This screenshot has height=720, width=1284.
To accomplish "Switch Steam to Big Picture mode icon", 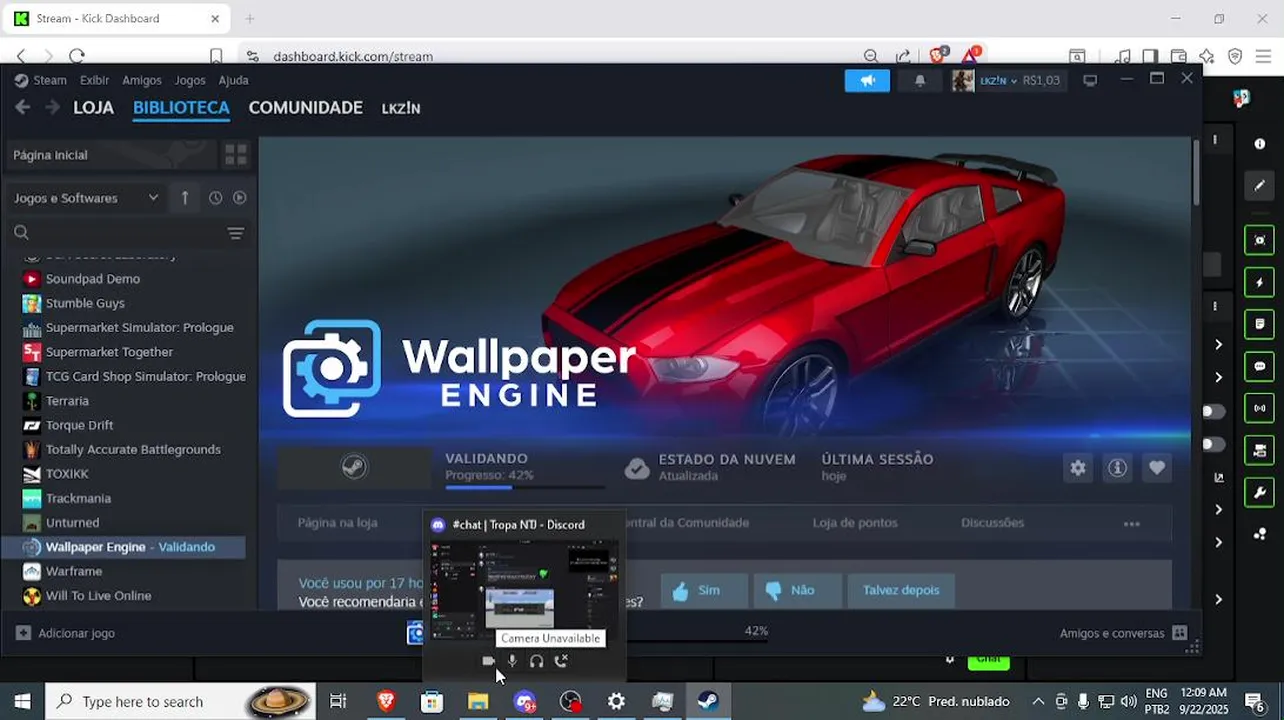I will (x=1090, y=81).
